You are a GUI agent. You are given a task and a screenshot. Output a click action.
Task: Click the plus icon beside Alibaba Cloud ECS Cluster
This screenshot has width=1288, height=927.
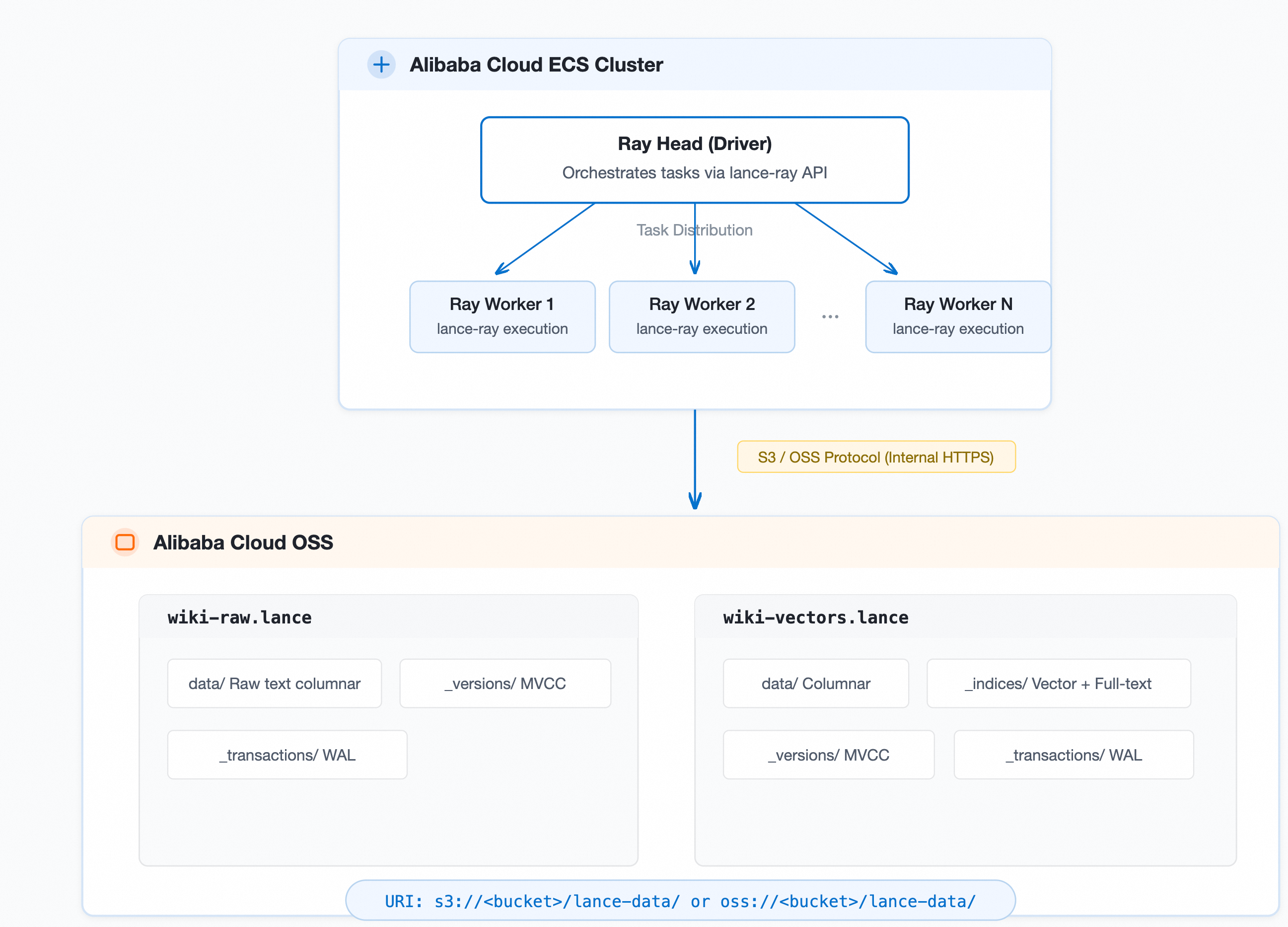tap(381, 64)
